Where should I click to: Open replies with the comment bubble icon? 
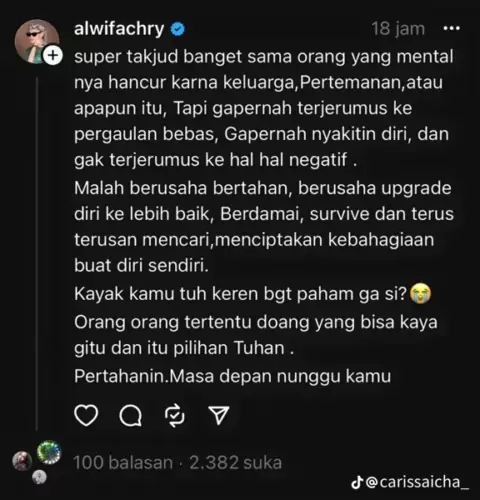click(130, 416)
